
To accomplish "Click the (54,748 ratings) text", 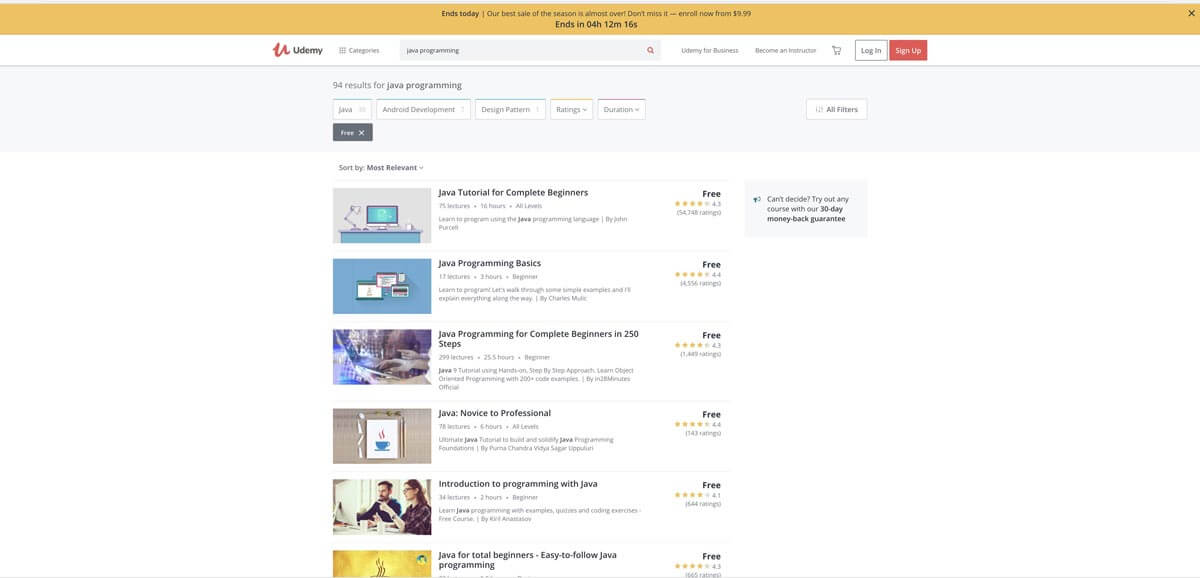I will click(x=699, y=213).
